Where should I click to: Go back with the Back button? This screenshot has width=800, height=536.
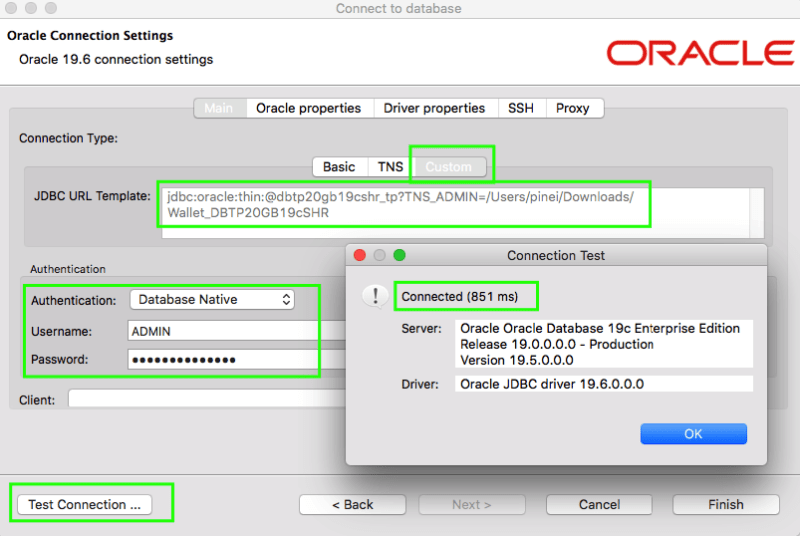(353, 504)
